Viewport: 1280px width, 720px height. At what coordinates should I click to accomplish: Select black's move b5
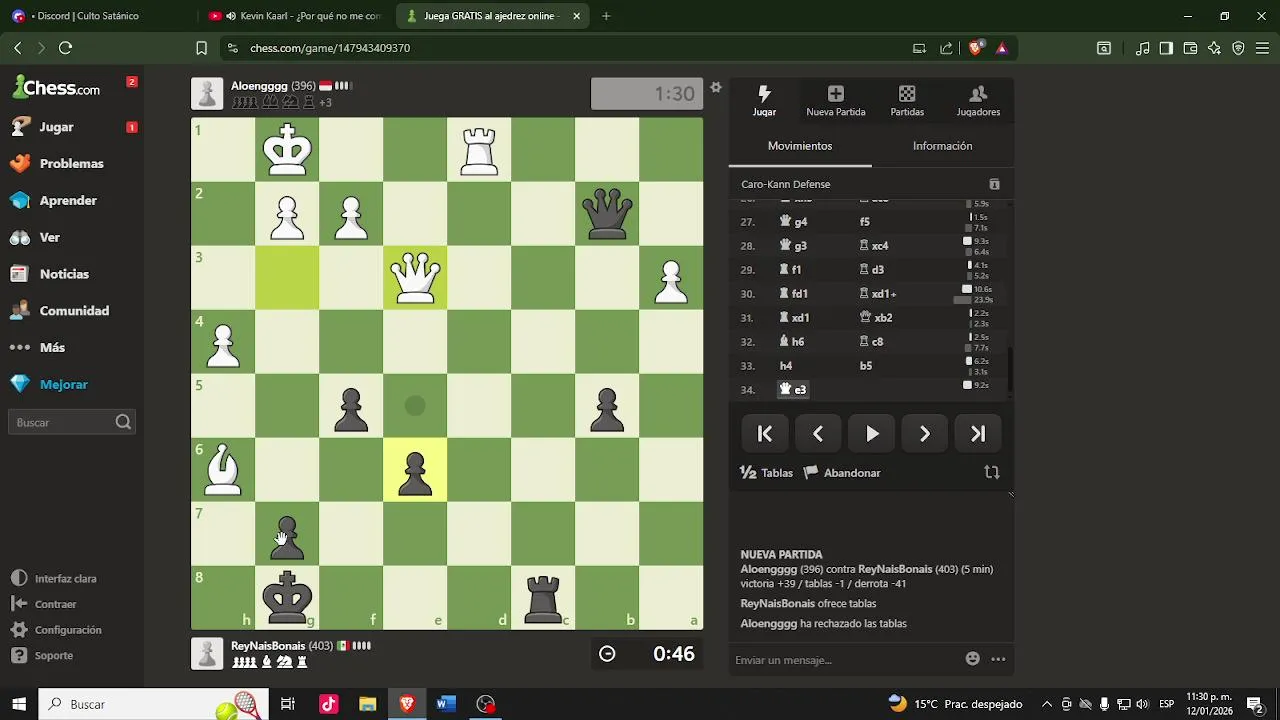click(x=866, y=366)
